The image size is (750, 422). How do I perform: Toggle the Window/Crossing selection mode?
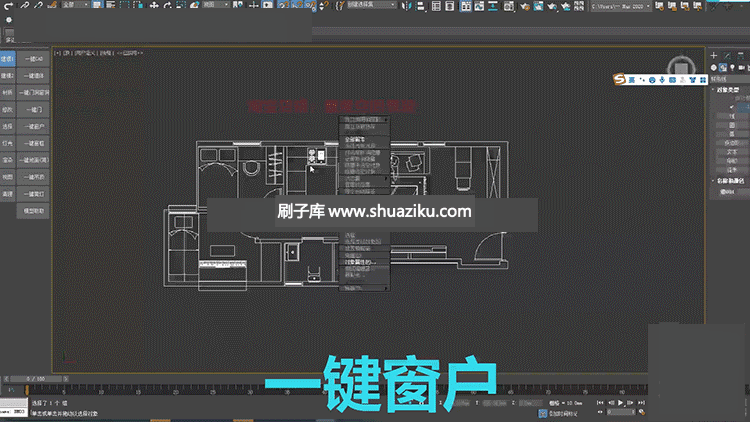pyautogui.click(x=138, y=5)
